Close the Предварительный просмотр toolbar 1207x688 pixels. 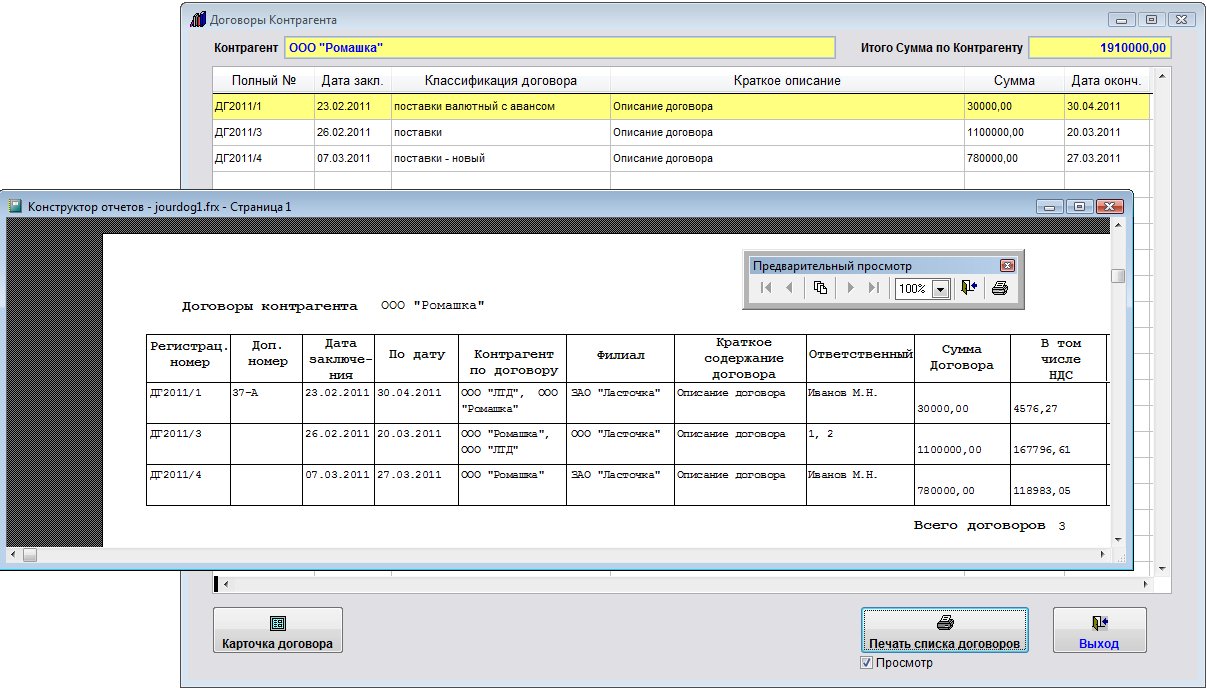1007,266
